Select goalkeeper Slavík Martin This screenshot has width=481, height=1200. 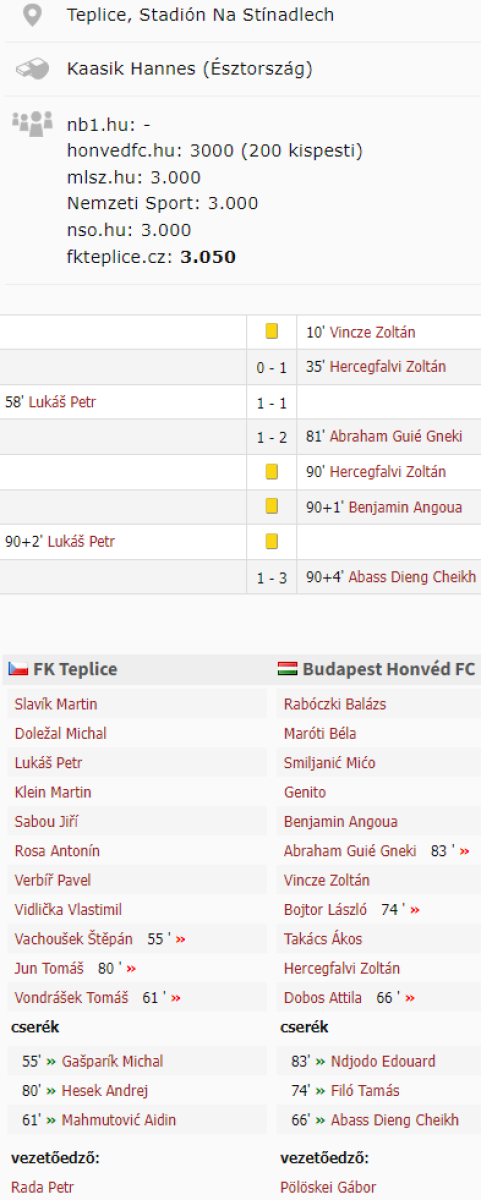pos(56,704)
